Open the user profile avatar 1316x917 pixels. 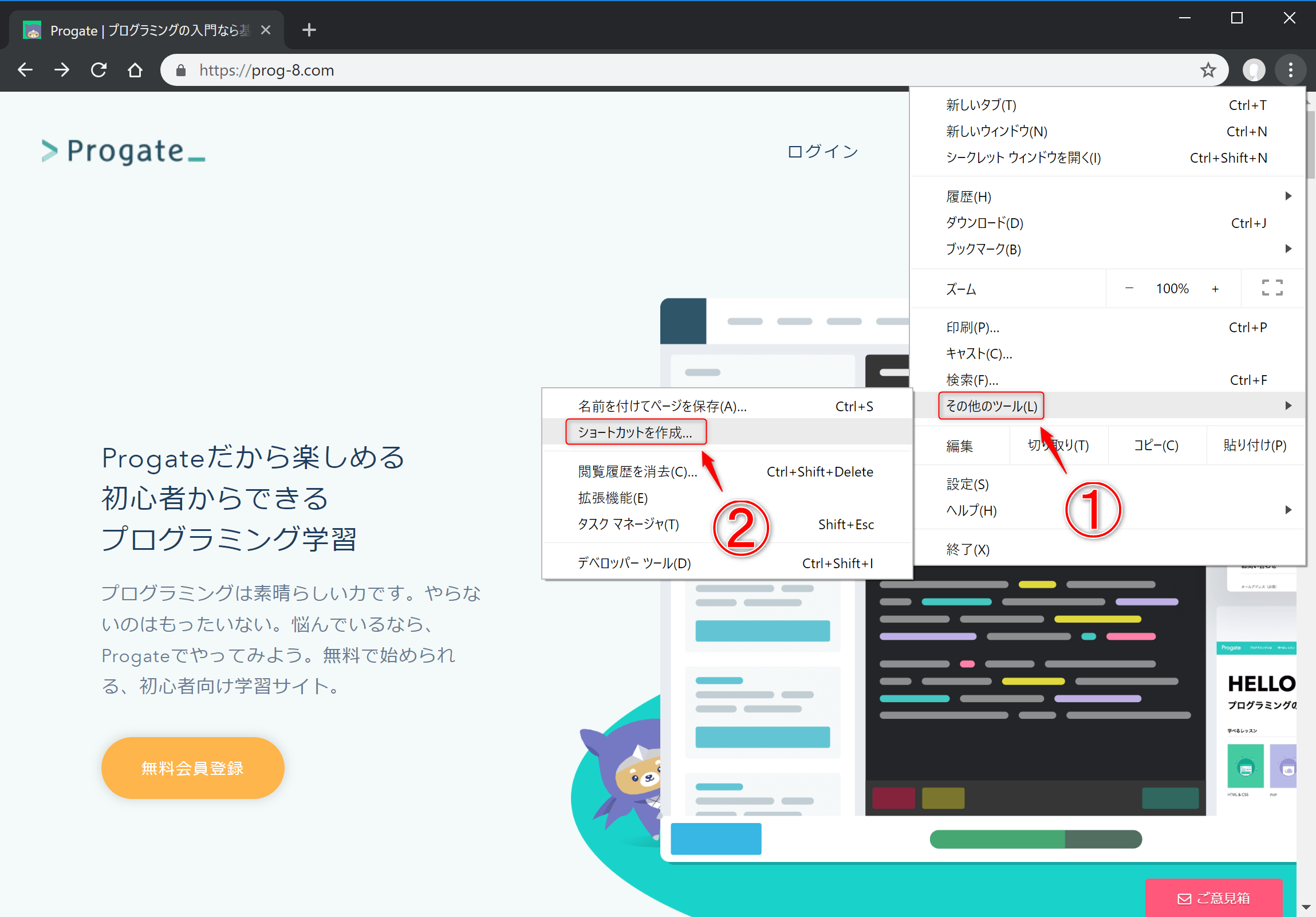pos(1254,70)
